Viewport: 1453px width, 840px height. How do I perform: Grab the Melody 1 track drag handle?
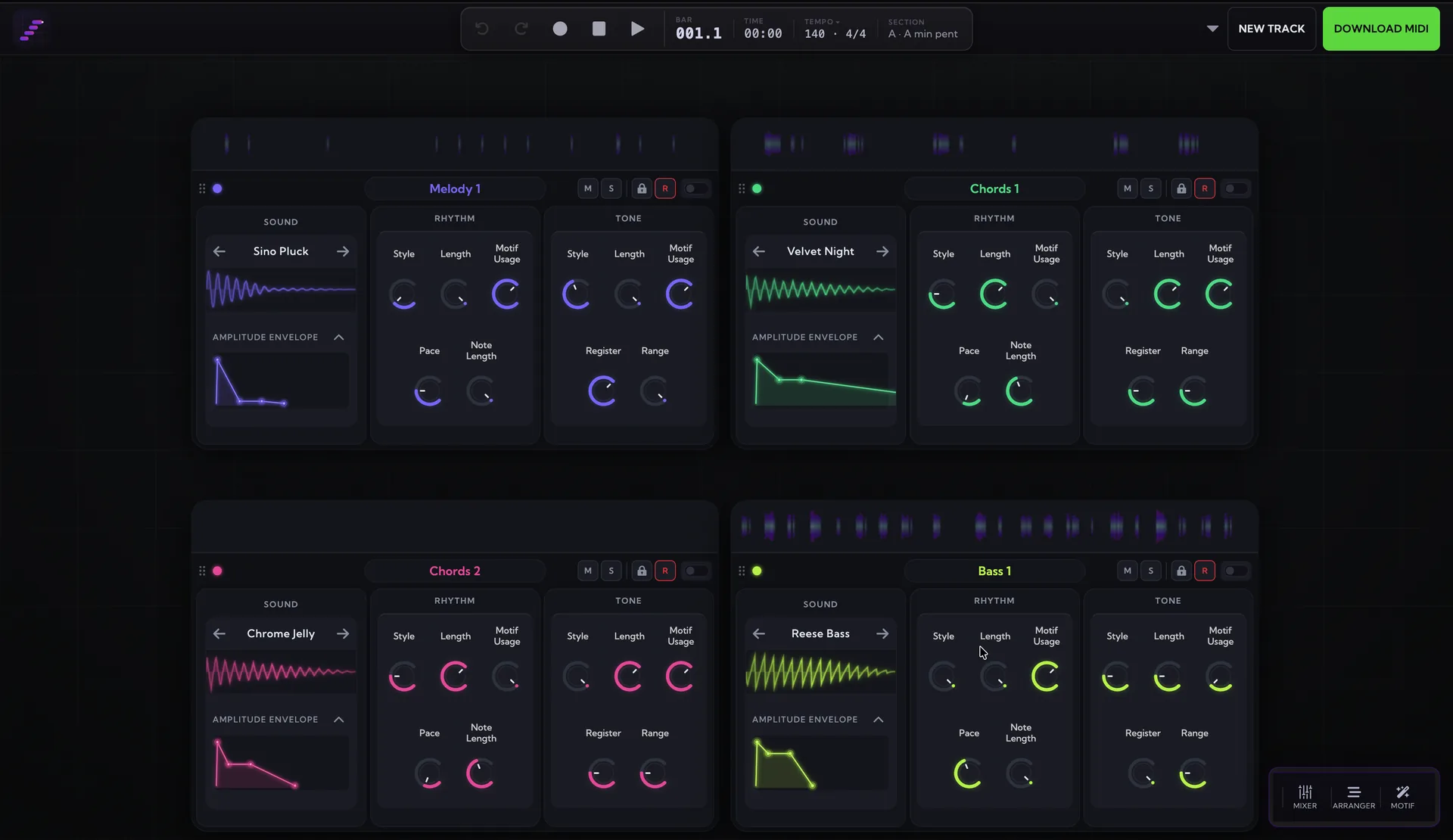point(202,188)
